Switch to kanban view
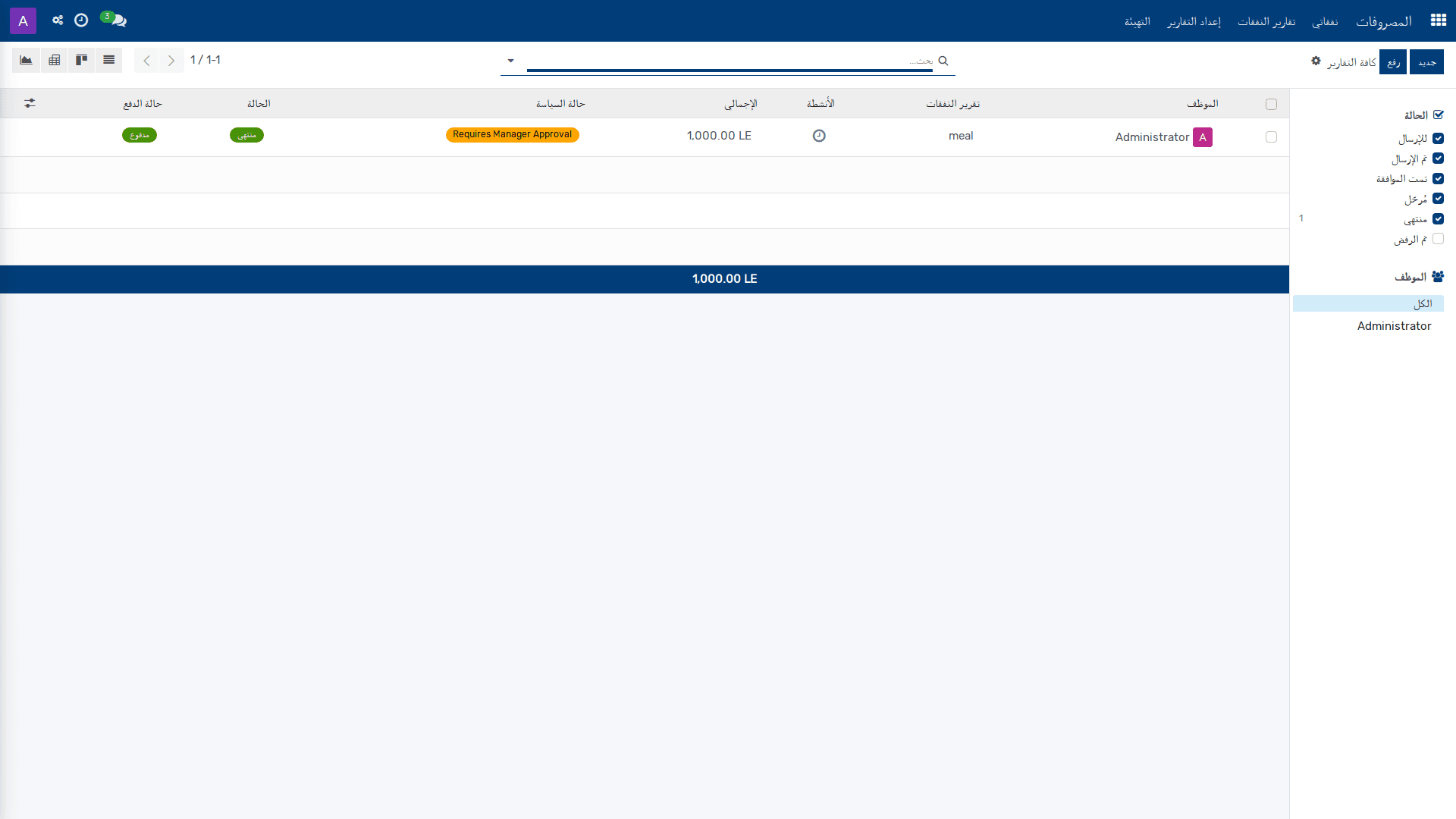Viewport: 1456px width, 819px height. pyautogui.click(x=81, y=60)
